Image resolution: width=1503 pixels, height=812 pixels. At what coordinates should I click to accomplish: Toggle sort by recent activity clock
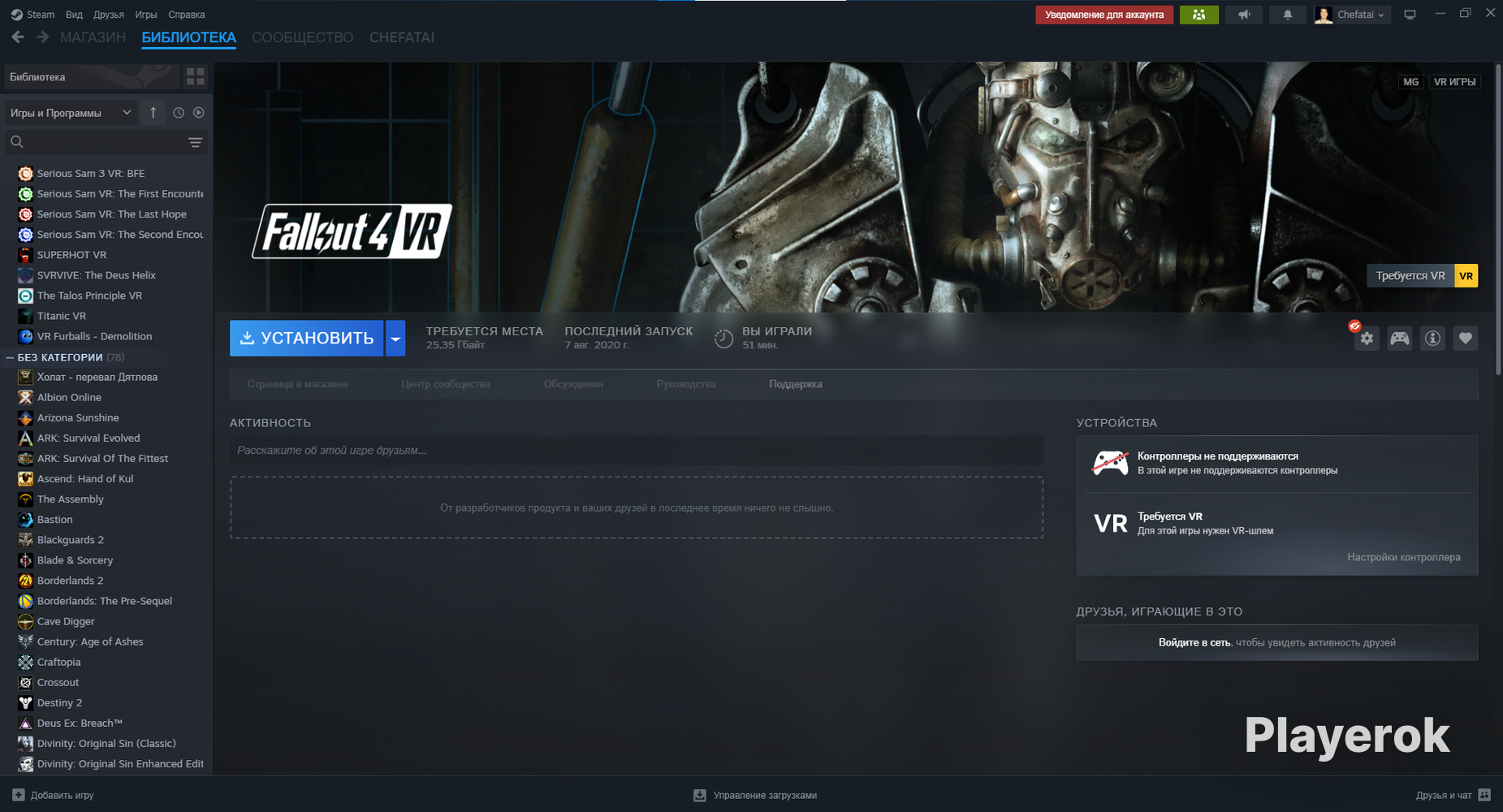pyautogui.click(x=179, y=113)
